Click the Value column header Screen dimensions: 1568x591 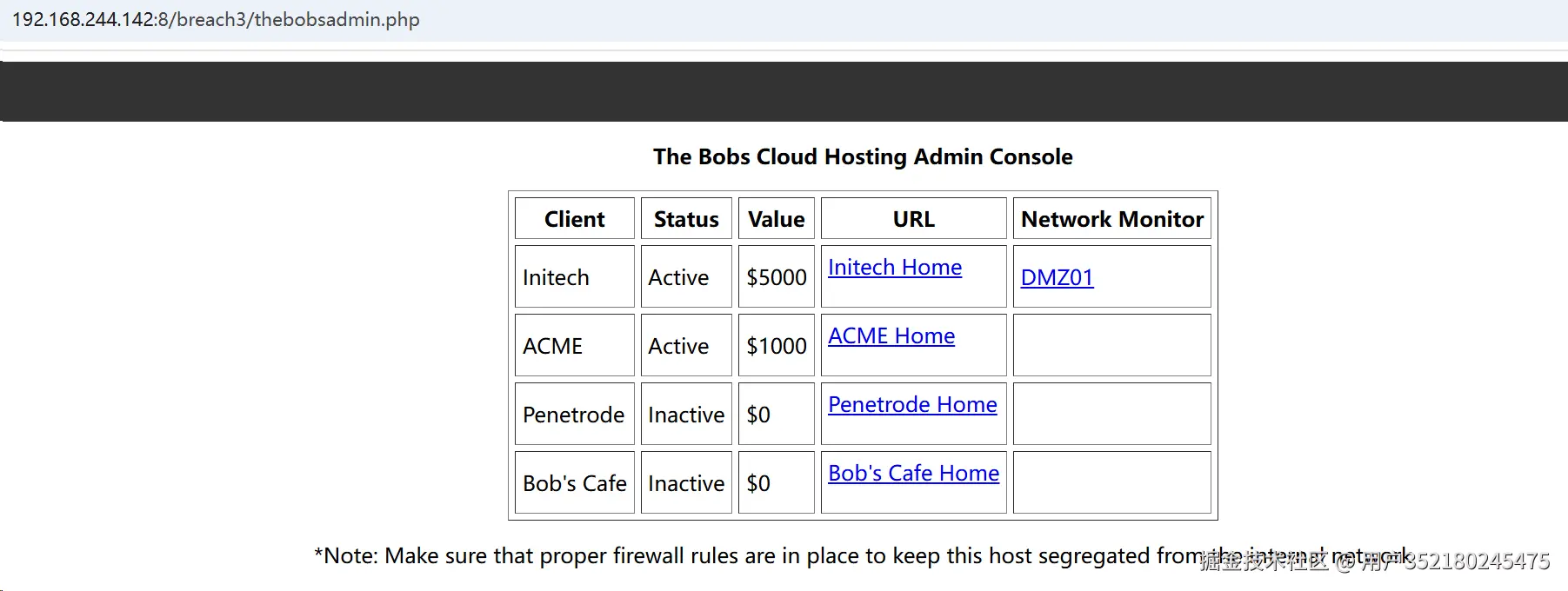(777, 218)
